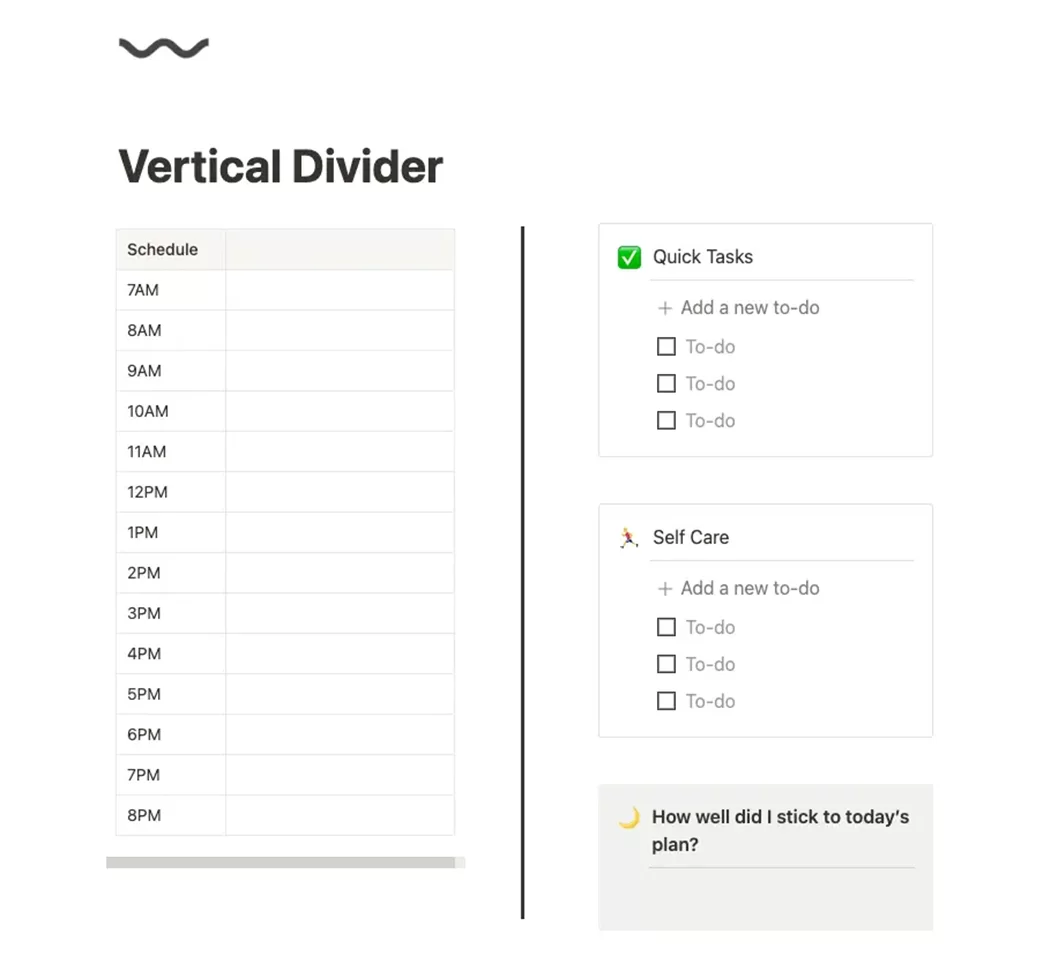1043x978 pixels.
Task: Click the empty cell next to 9AM
Action: click(340, 371)
